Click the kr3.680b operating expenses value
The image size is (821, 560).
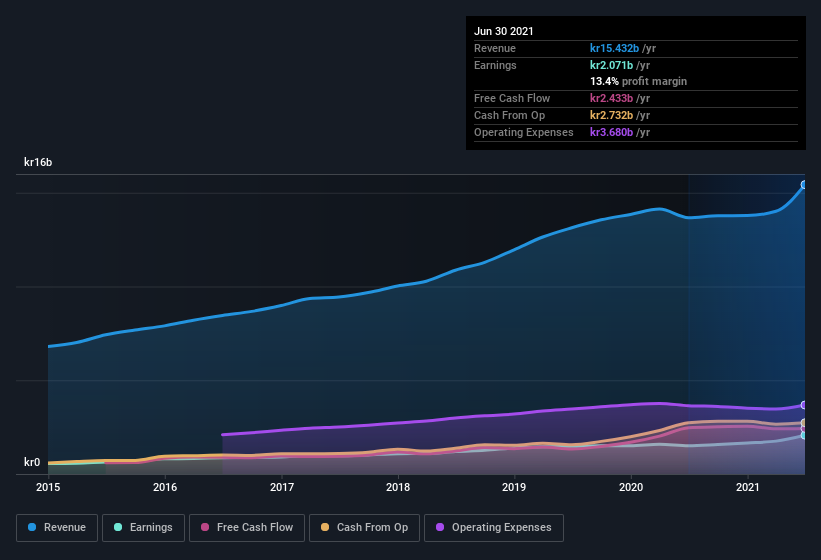[612, 132]
